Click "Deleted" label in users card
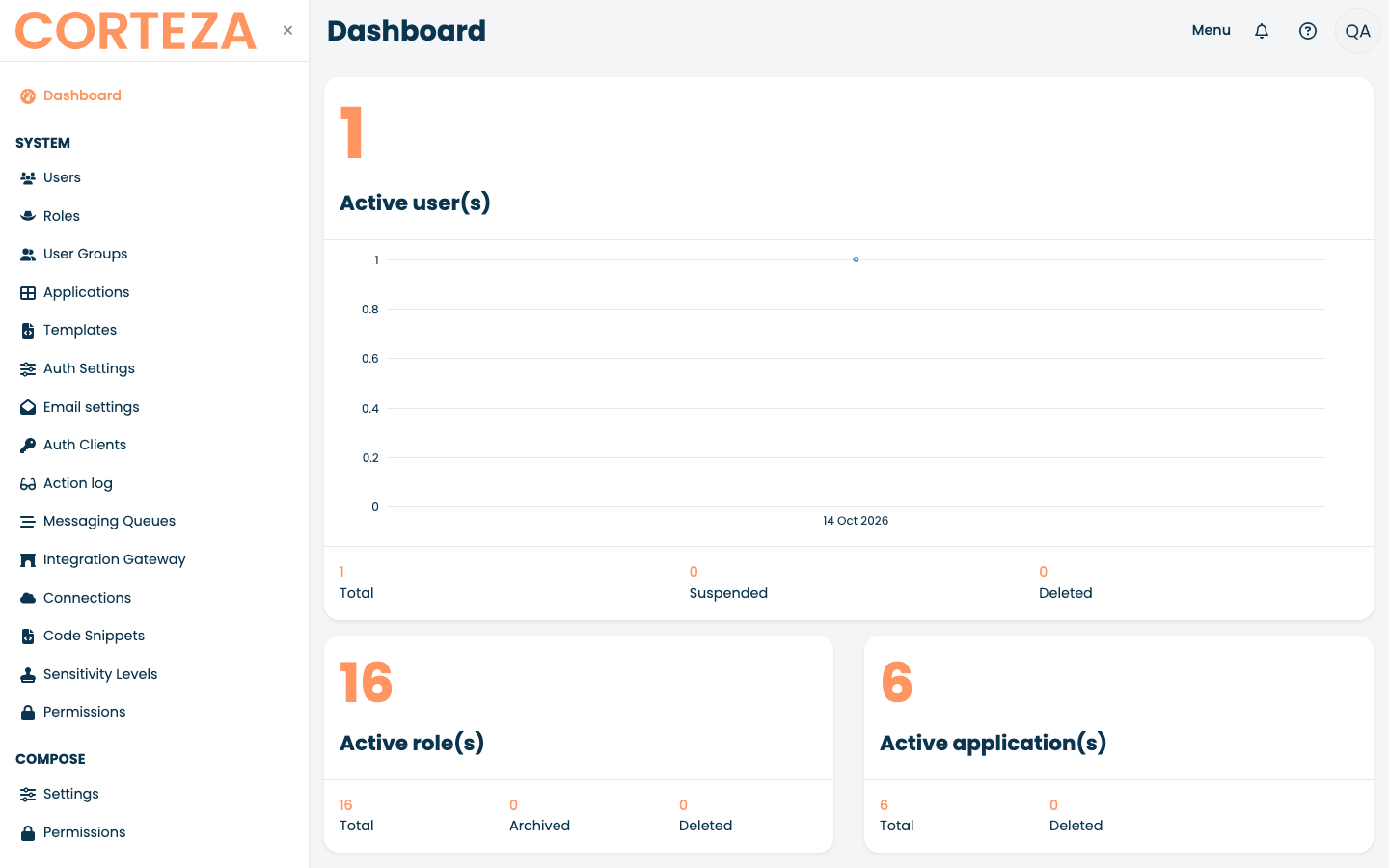The height and width of the screenshot is (868, 1389). point(1065,593)
